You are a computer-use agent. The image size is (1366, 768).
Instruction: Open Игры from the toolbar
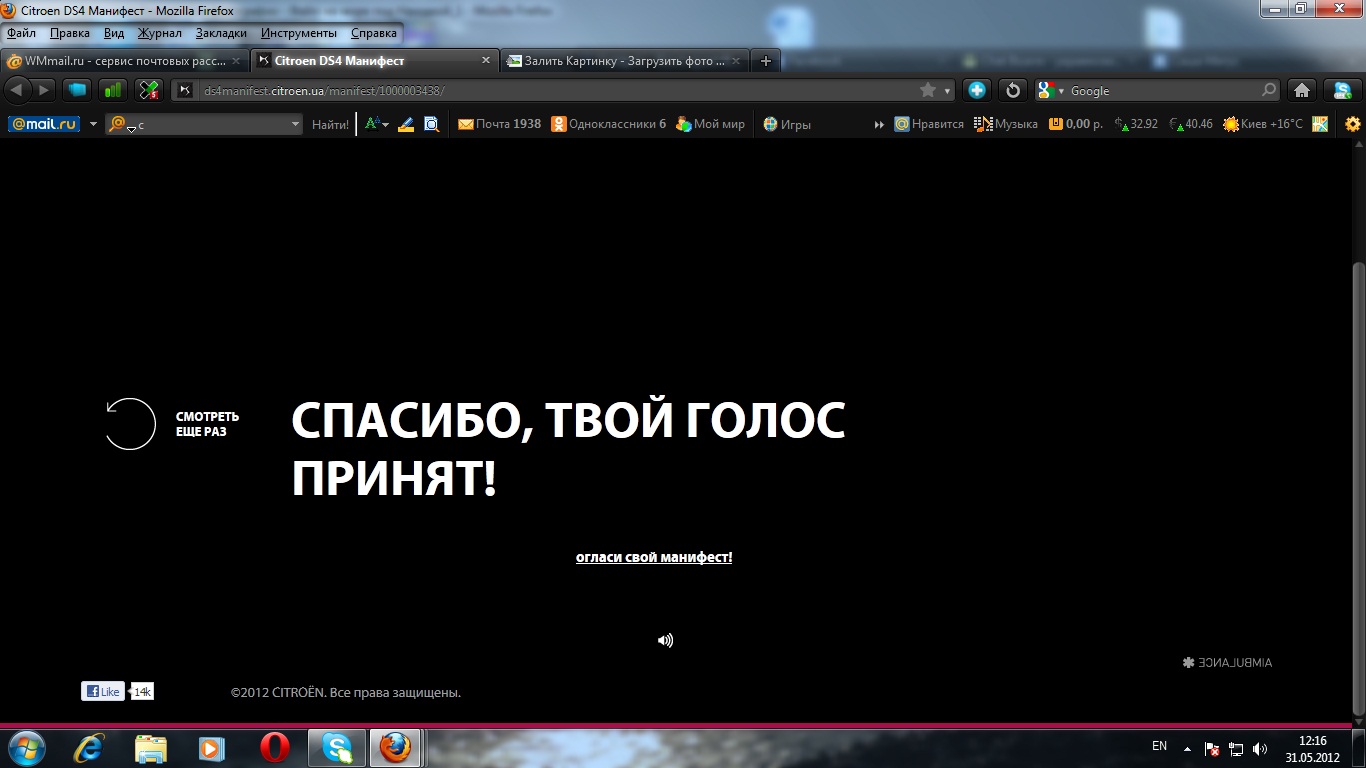click(787, 124)
